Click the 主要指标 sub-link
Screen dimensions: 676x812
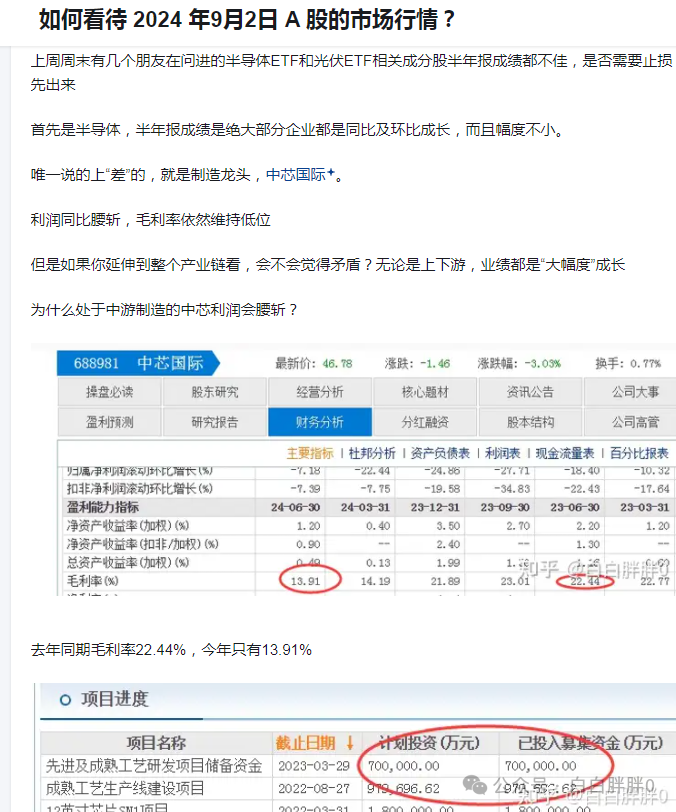click(x=310, y=454)
